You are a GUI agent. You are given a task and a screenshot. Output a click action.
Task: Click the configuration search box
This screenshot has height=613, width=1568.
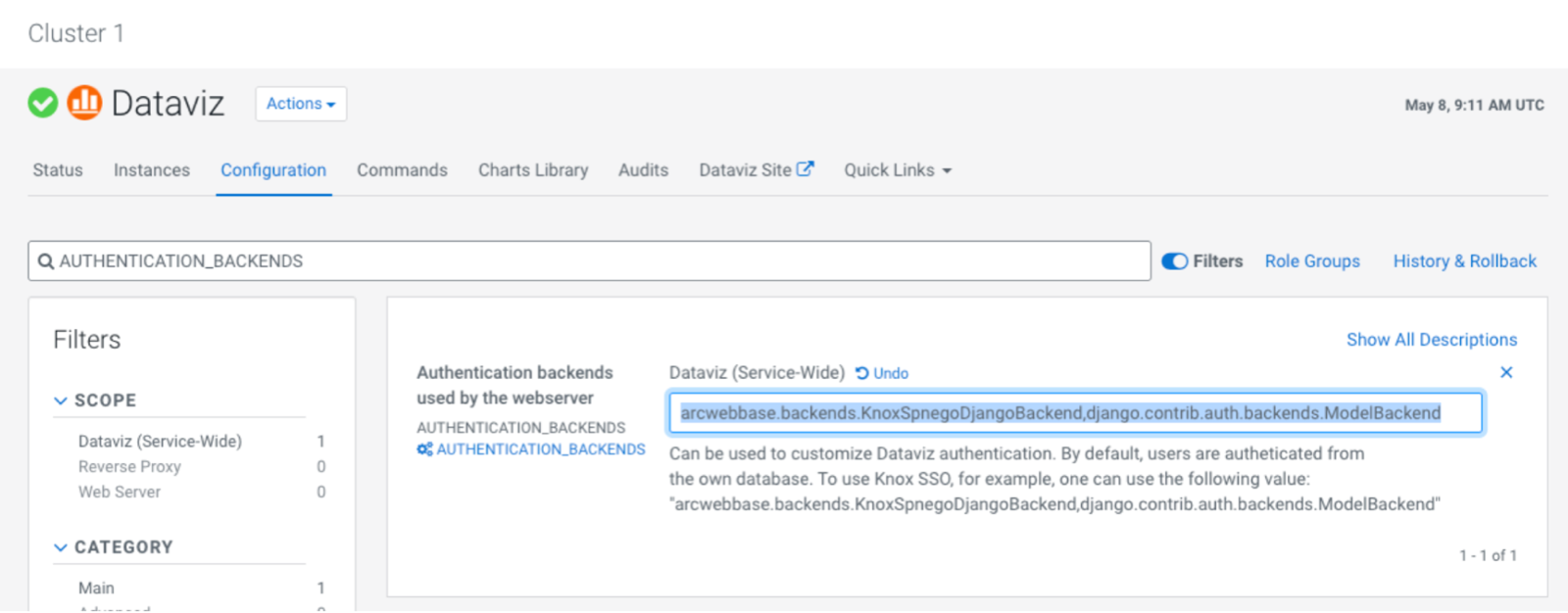click(588, 261)
